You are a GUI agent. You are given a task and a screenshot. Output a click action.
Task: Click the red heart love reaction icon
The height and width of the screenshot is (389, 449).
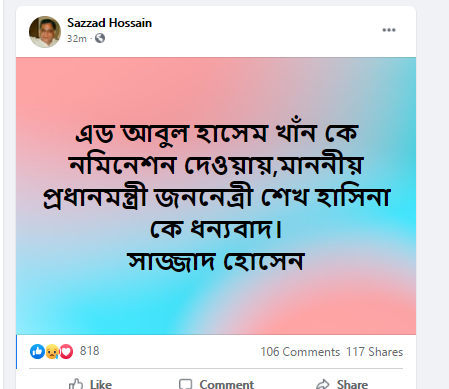tap(66, 351)
